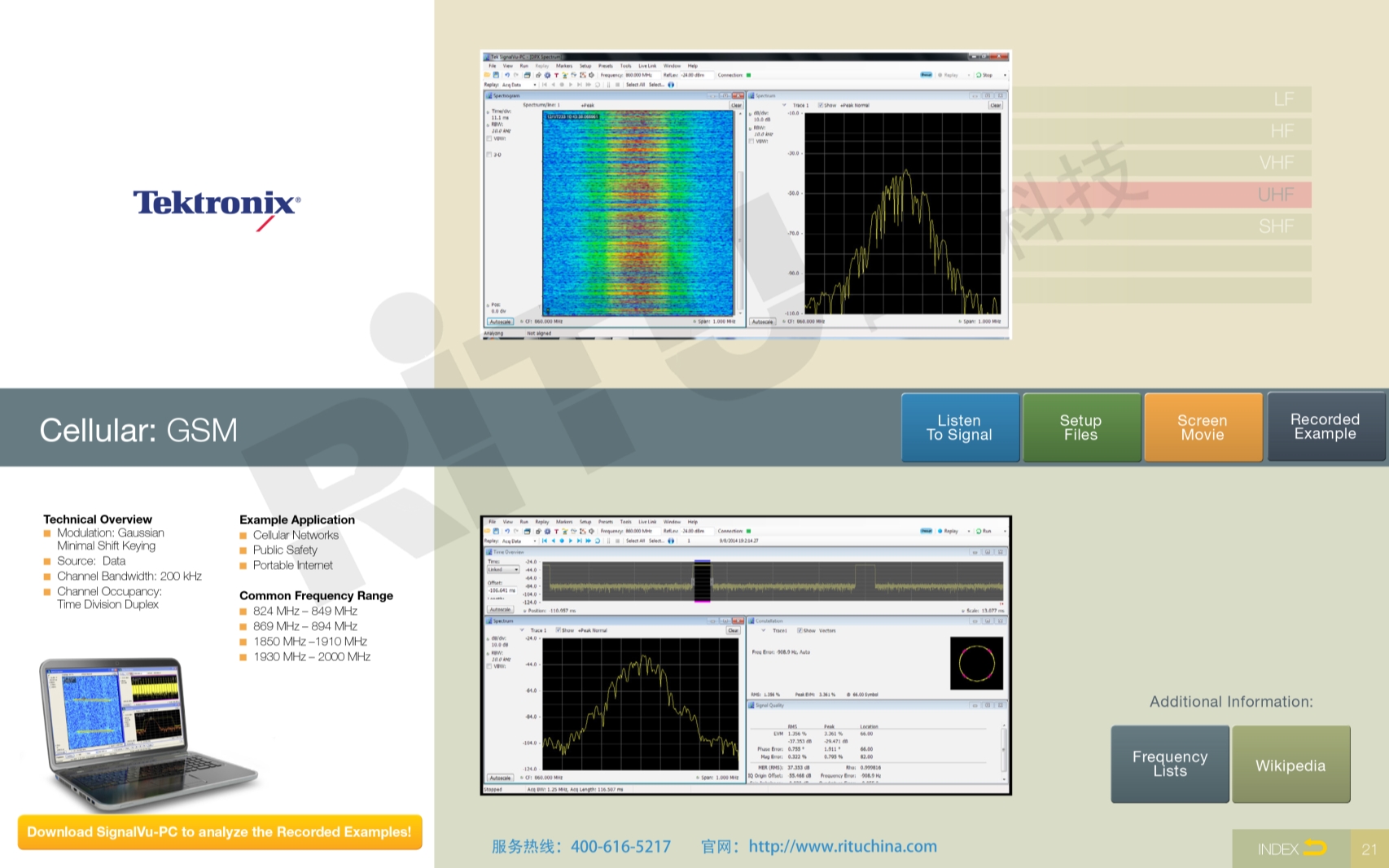Click the INDEX return arrow icon
This screenshot has width=1389, height=868.
pos(1314,848)
